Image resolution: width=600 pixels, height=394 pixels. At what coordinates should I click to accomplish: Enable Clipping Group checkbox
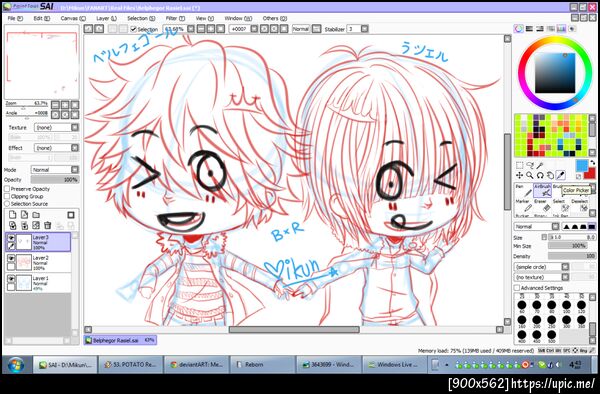(7, 196)
